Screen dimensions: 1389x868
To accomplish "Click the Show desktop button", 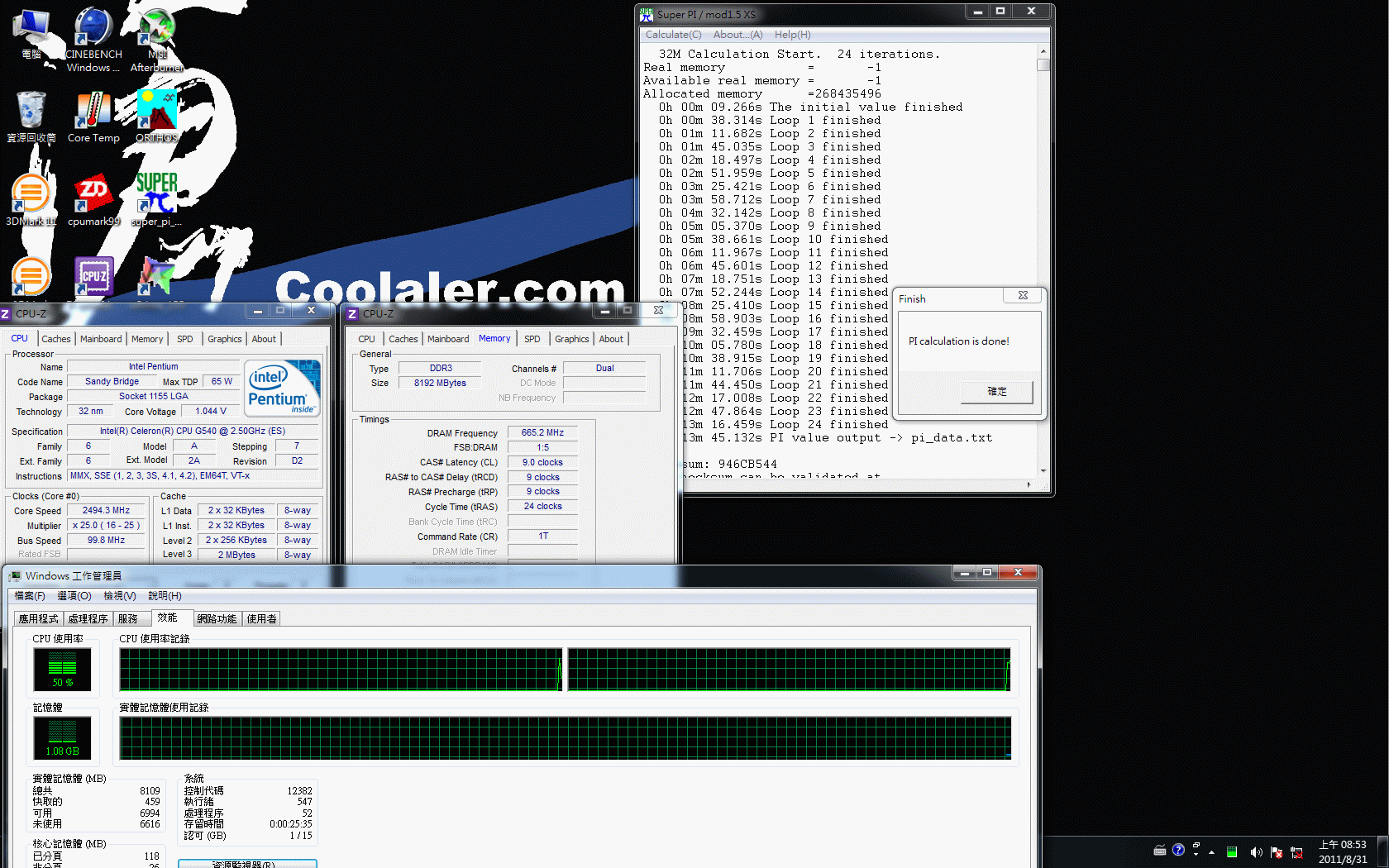I will tap(1383, 852).
